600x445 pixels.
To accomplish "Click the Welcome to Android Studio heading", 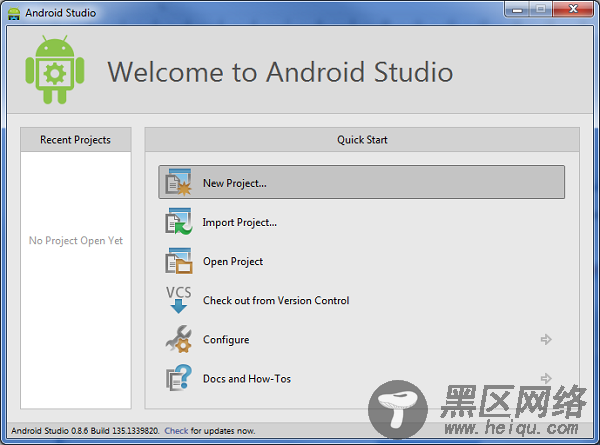I will click(280, 72).
